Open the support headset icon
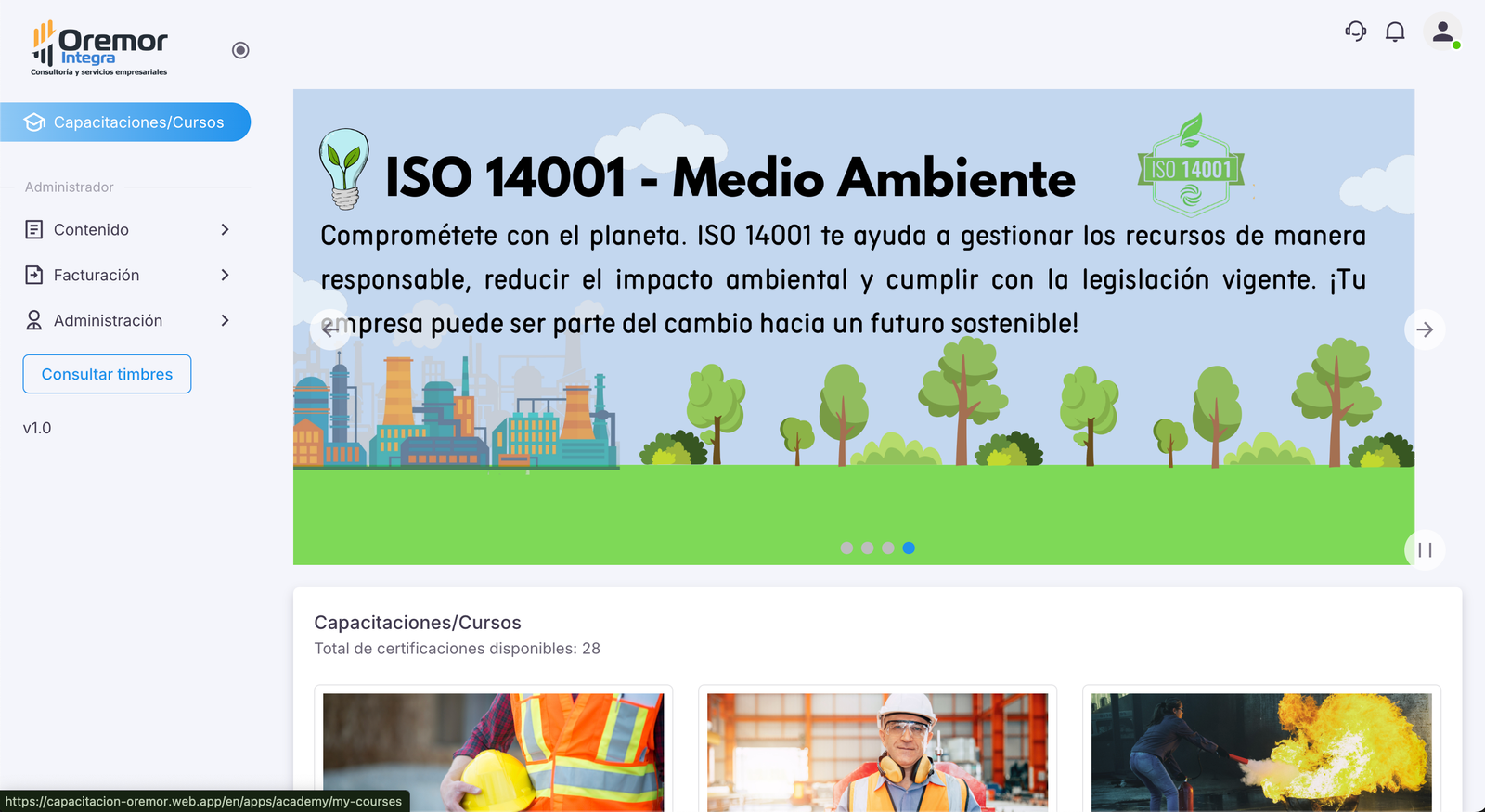The image size is (1485, 812). 1356,32
